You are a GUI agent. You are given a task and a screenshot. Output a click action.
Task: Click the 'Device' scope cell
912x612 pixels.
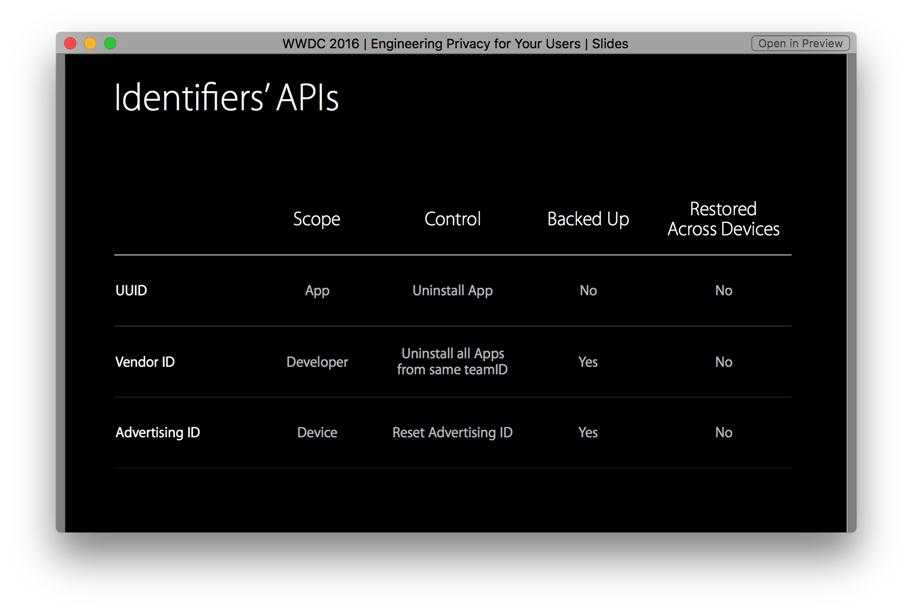(317, 432)
